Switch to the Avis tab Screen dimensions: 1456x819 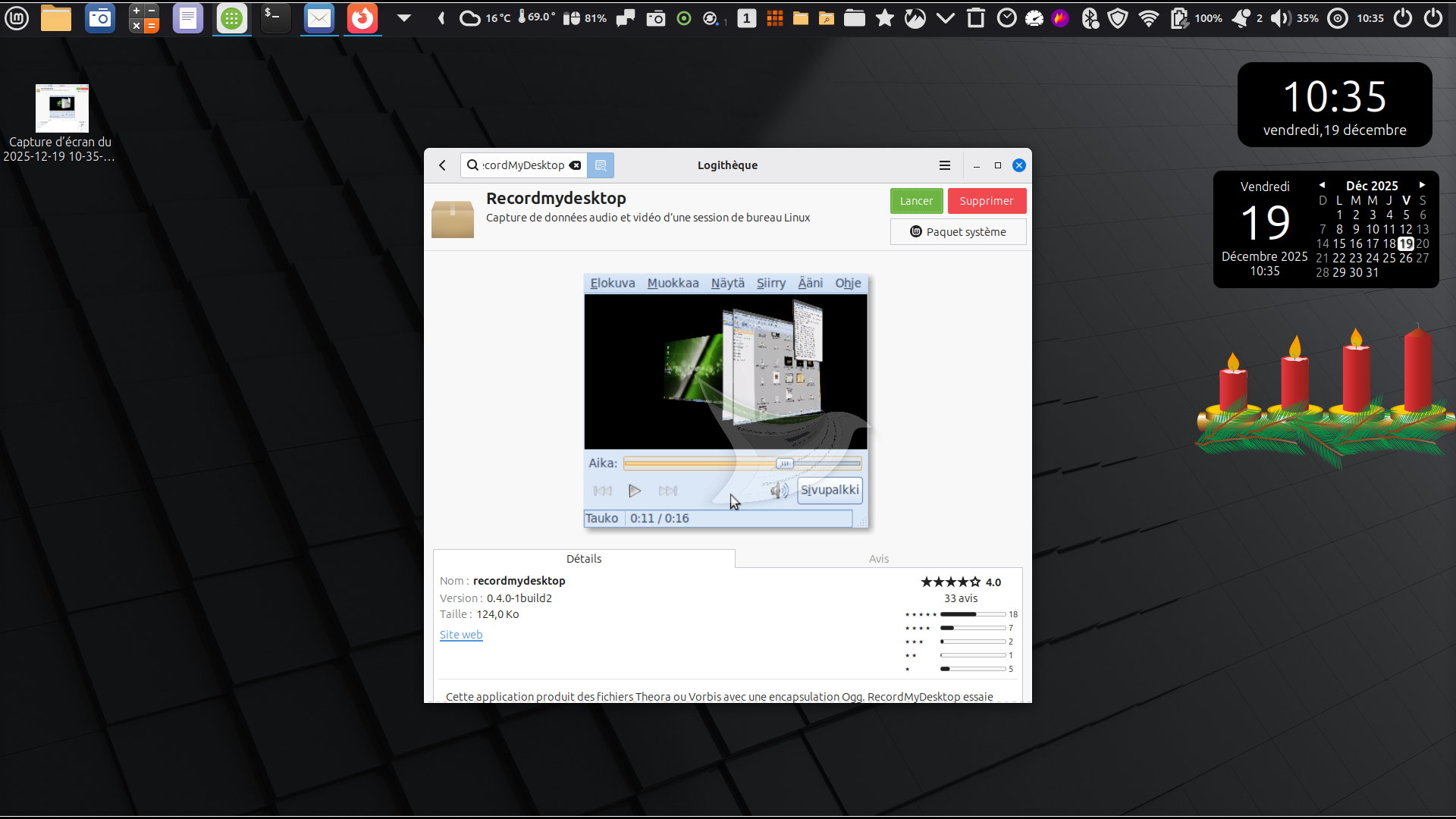[x=878, y=559]
